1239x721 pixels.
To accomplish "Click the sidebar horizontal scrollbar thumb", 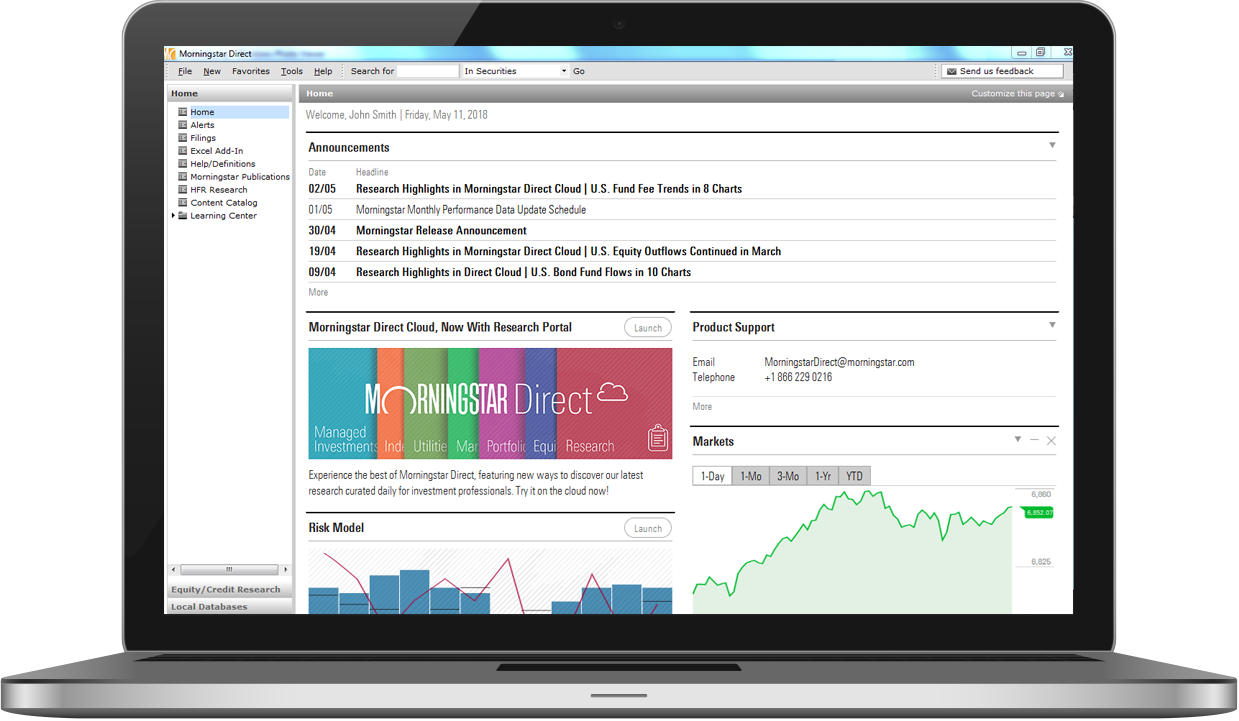I will [x=229, y=569].
